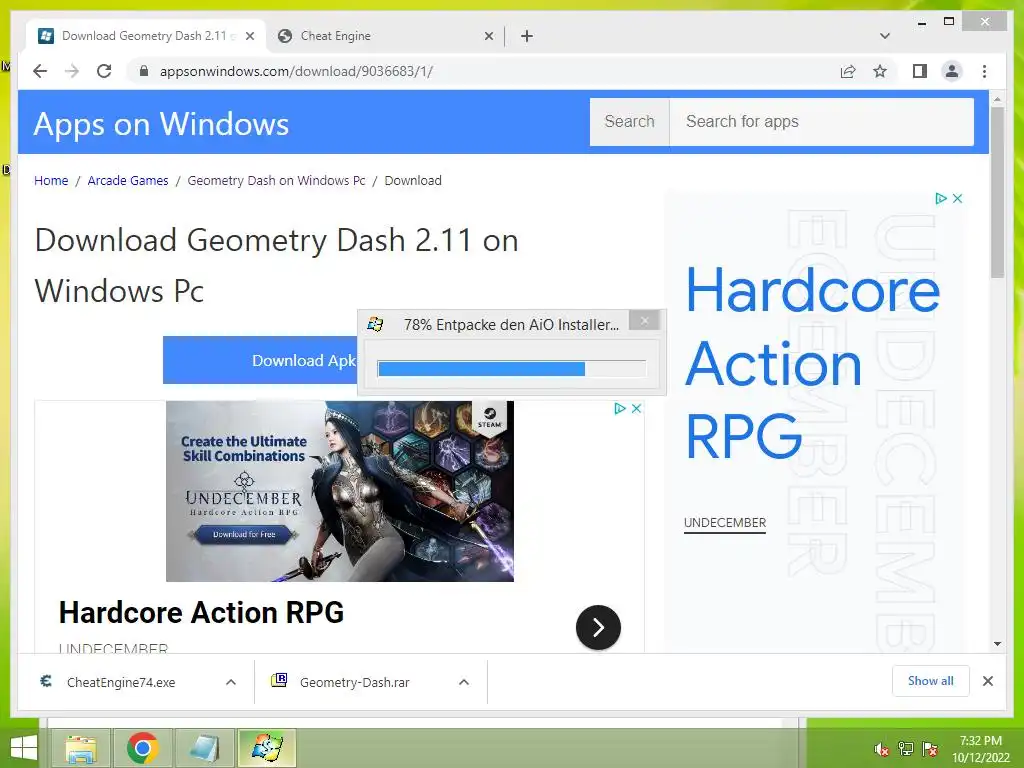The image size is (1024, 768).
Task: Click the round arrow button on ad
Action: 598,628
